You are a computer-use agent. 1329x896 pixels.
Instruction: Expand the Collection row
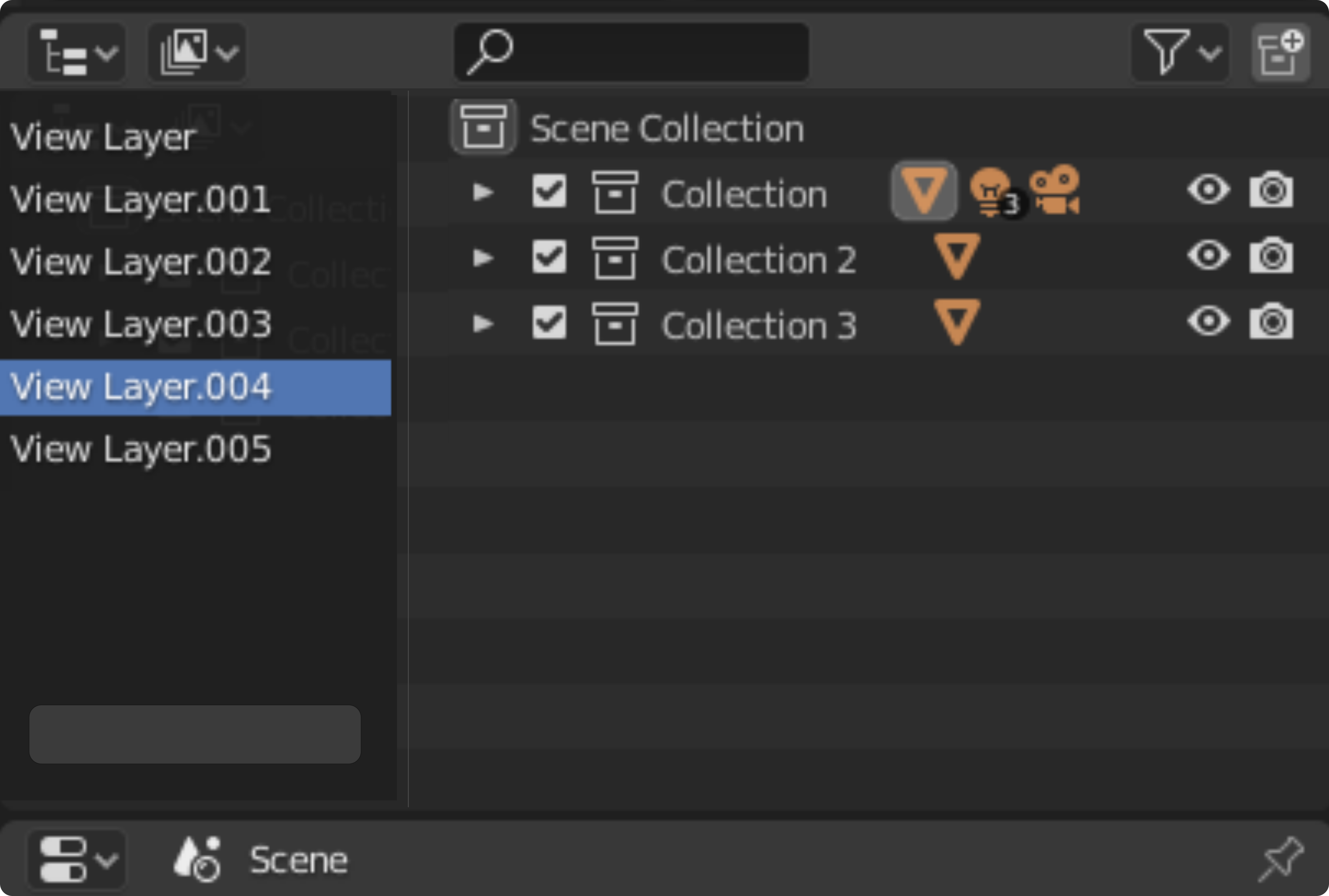483,192
